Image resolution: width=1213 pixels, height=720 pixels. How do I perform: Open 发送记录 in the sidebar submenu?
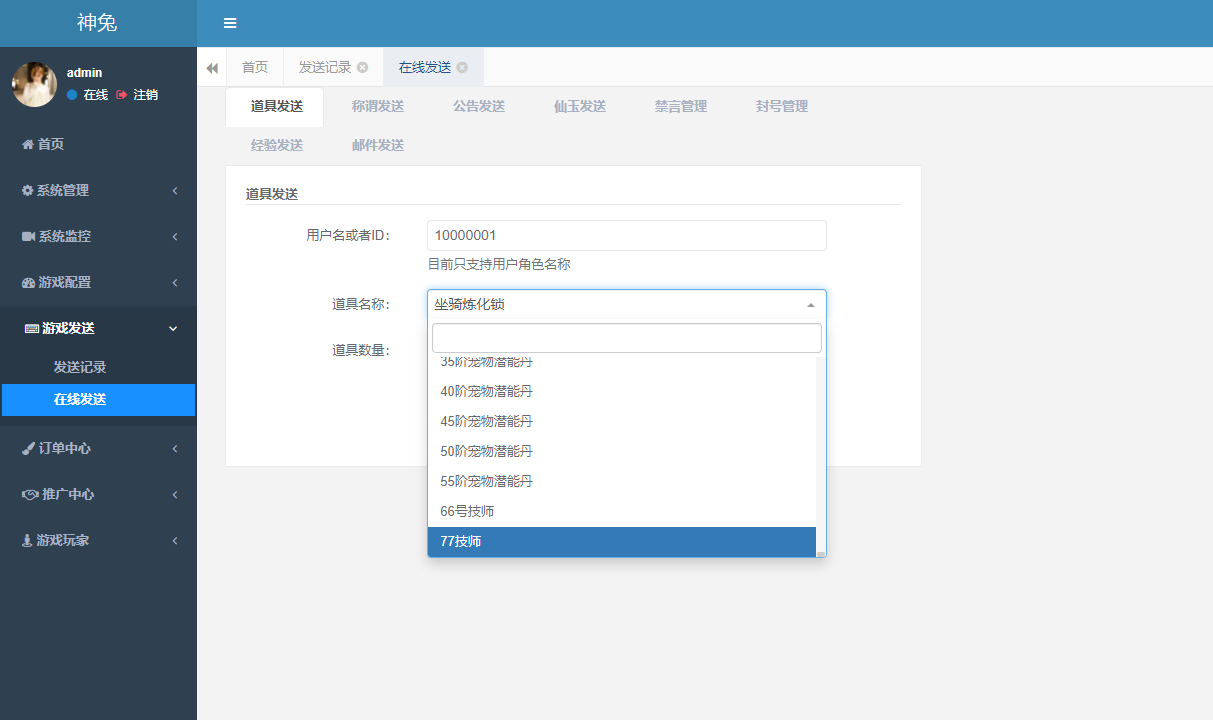[80, 367]
